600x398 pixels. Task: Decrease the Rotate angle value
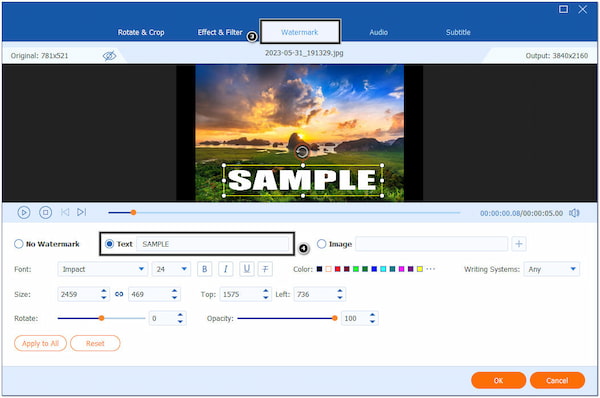coord(180,321)
